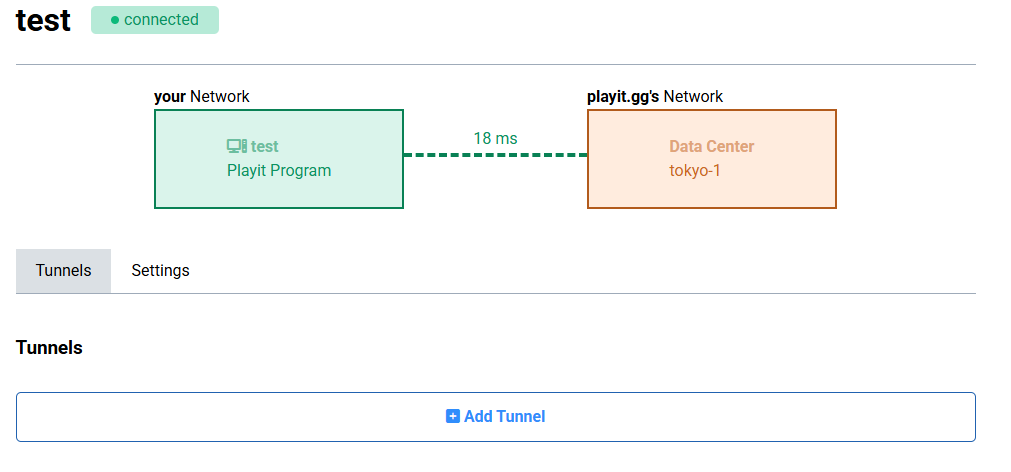Viewport: 1011px width, 472px height.
Task: Click the connected status badge
Action: pos(155,20)
